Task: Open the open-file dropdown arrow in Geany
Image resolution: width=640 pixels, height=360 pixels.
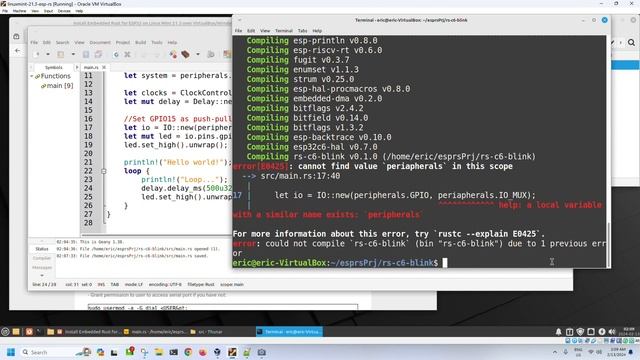Action: 73,54
